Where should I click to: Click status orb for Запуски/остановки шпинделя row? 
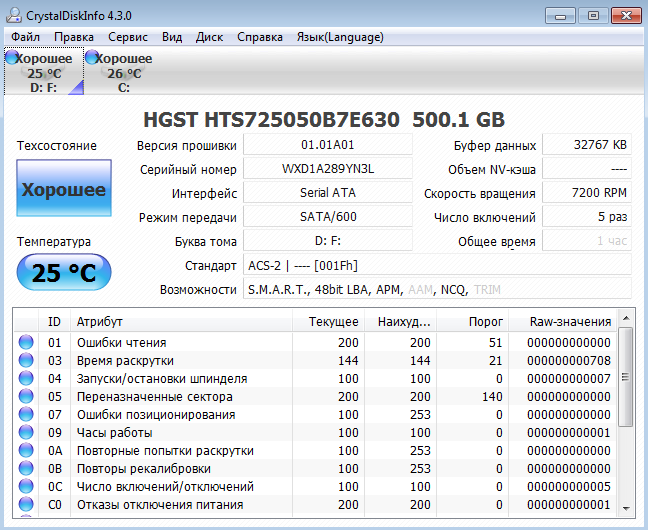point(26,378)
